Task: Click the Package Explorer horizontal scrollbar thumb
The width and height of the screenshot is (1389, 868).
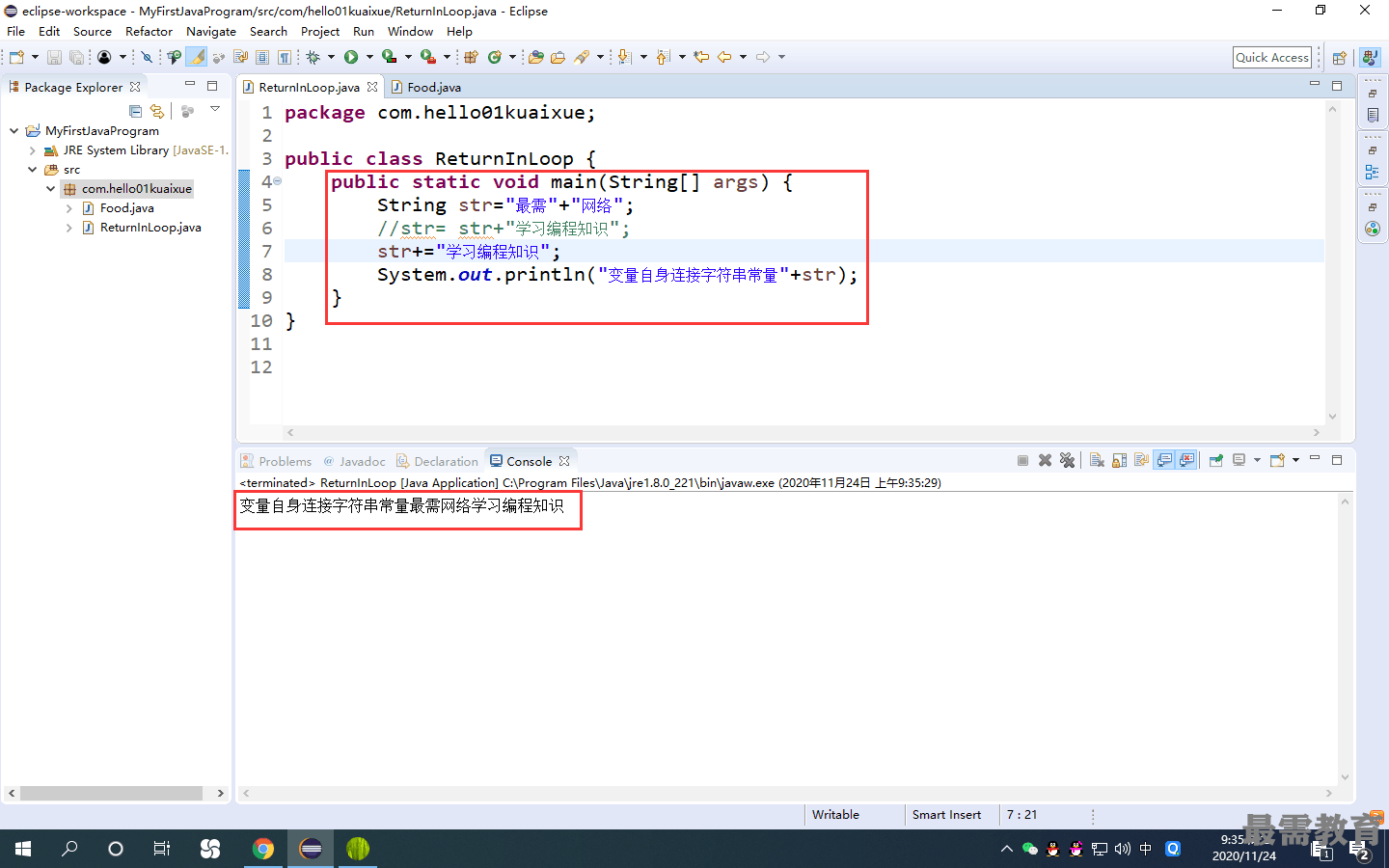Action: [111, 793]
